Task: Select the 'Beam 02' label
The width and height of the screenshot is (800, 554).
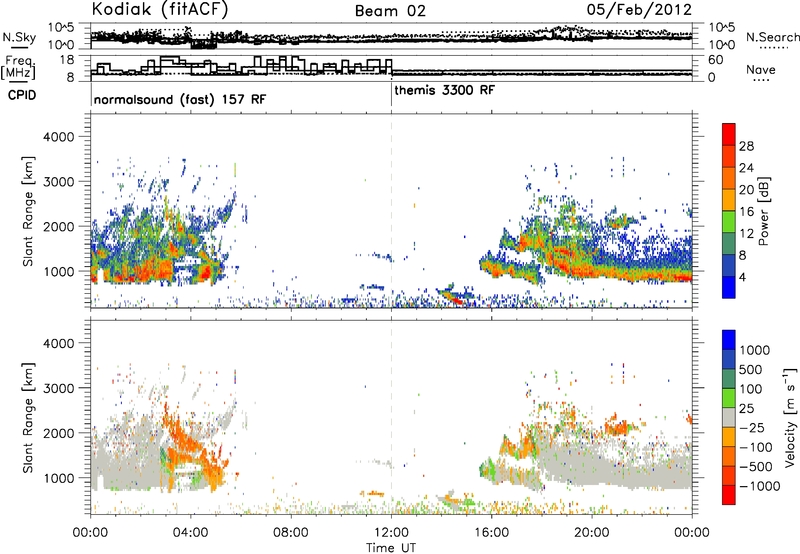Action: (x=390, y=11)
